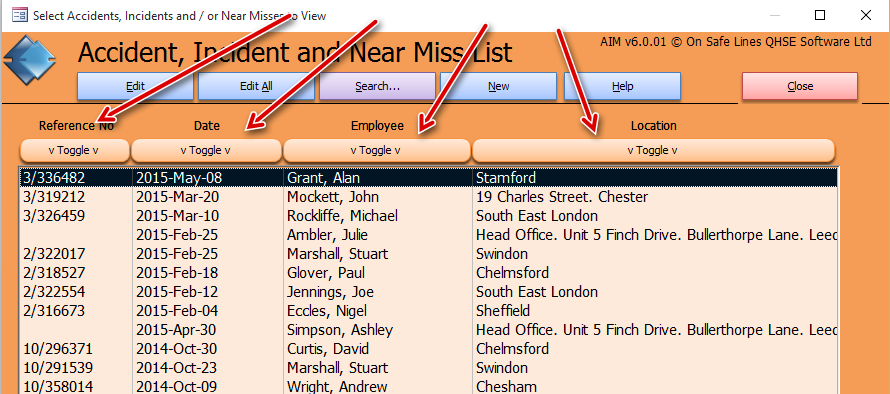Image resolution: width=890 pixels, height=394 pixels.
Task: Select employee Simpson, Ashley
Action: coord(340,329)
